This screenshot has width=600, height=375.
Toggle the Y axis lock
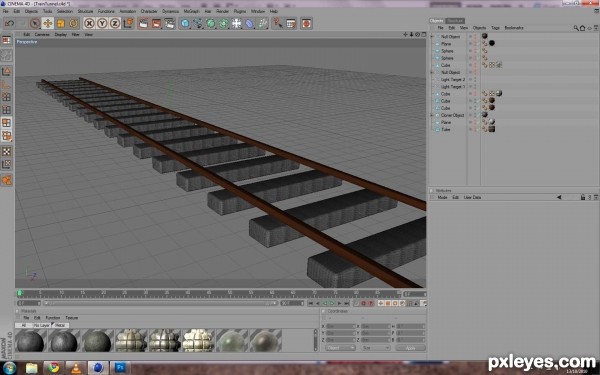coord(102,23)
